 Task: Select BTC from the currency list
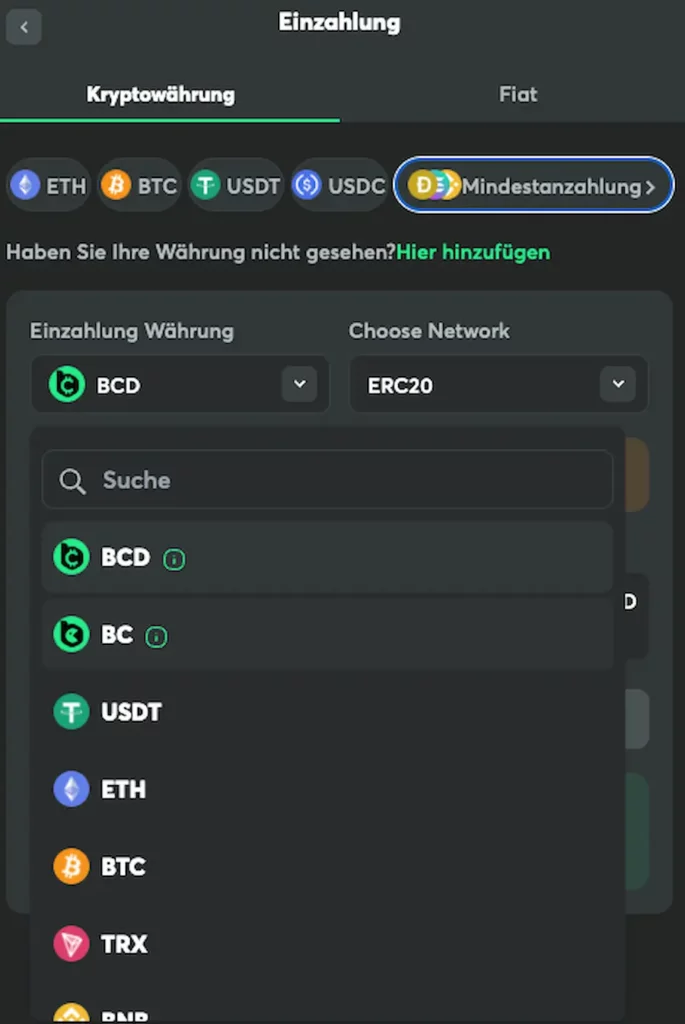(x=123, y=867)
